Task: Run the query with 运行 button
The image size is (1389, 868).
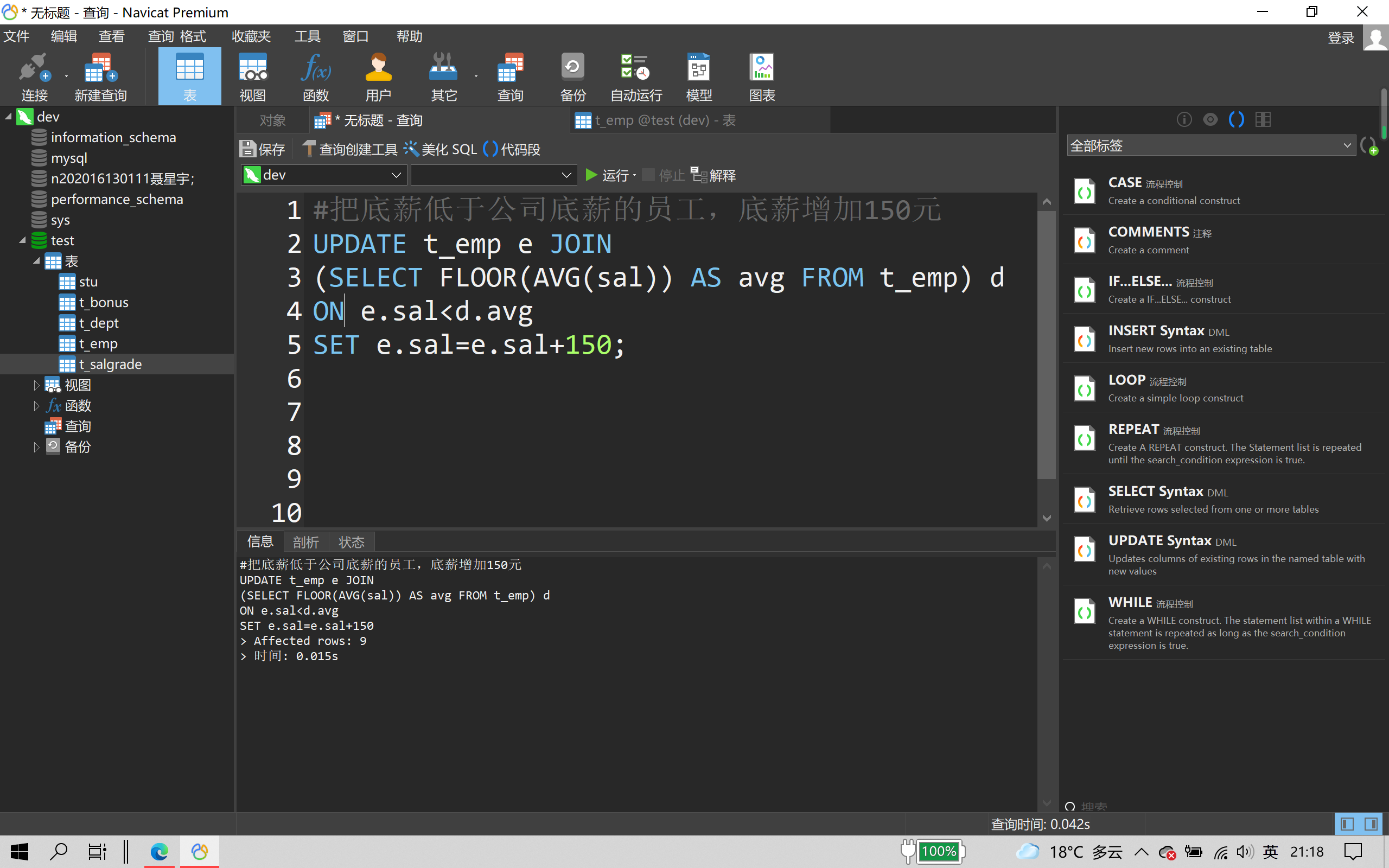Action: click(607, 175)
